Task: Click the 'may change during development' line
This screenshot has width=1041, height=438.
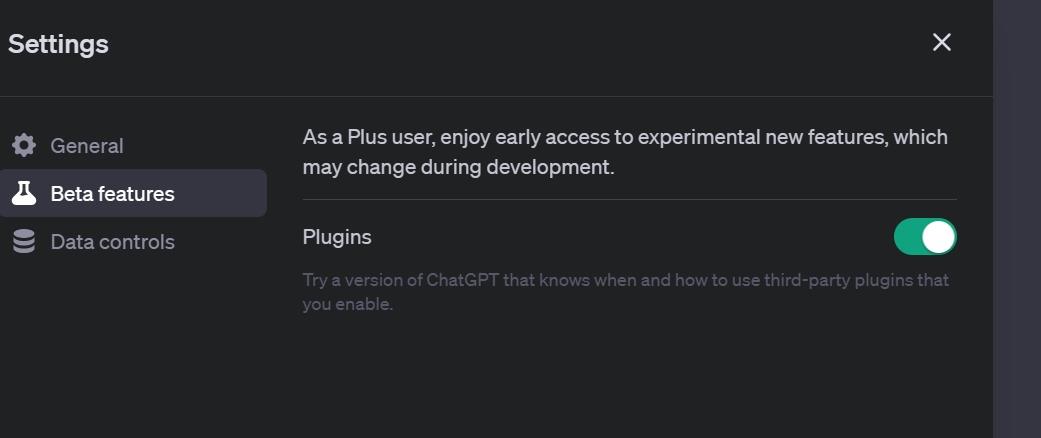Action: tap(458, 167)
